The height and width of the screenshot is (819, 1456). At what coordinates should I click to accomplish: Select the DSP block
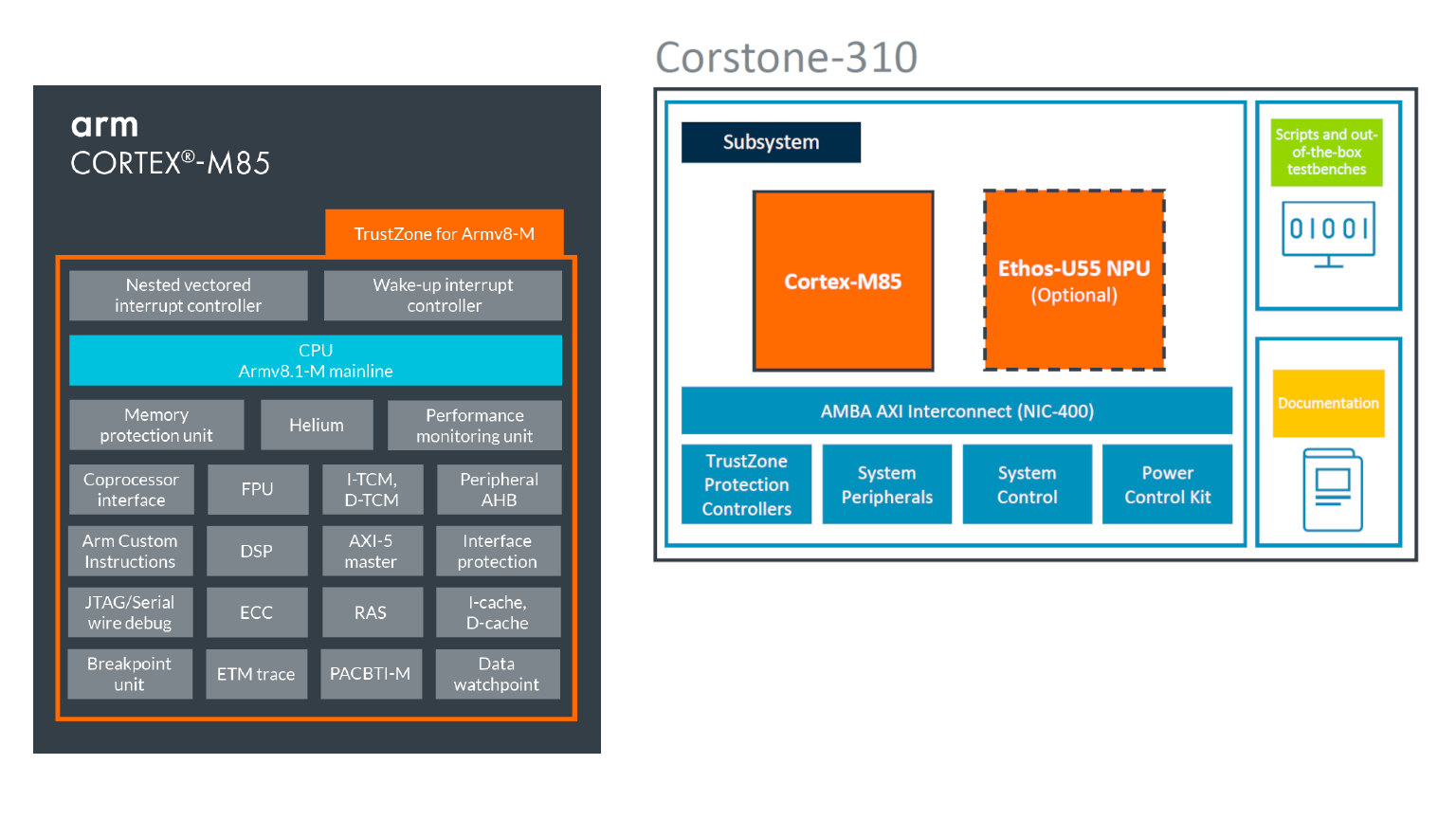click(257, 551)
